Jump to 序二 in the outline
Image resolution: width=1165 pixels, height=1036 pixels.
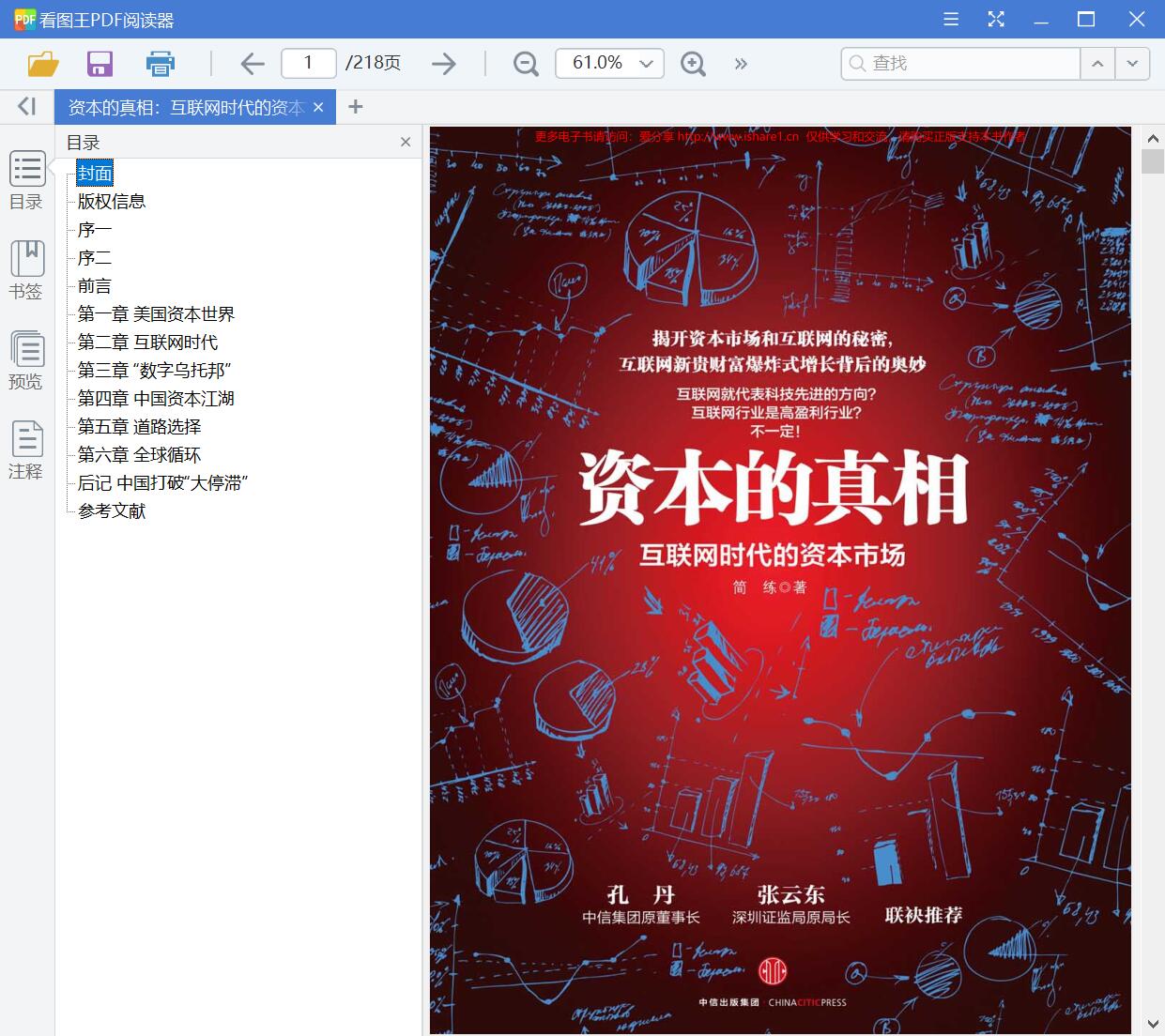click(95, 258)
